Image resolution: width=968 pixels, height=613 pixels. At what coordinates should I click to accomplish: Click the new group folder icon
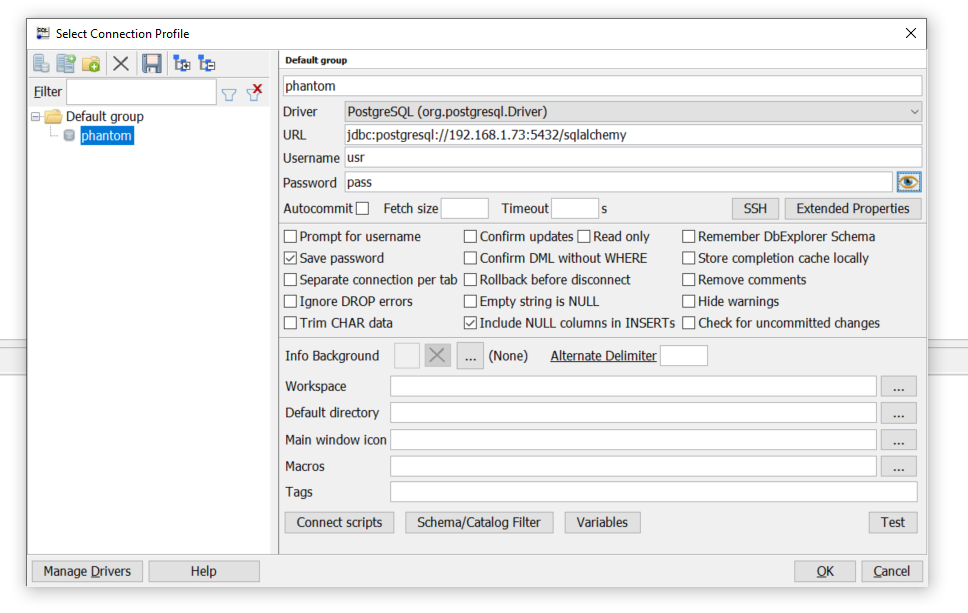91,64
